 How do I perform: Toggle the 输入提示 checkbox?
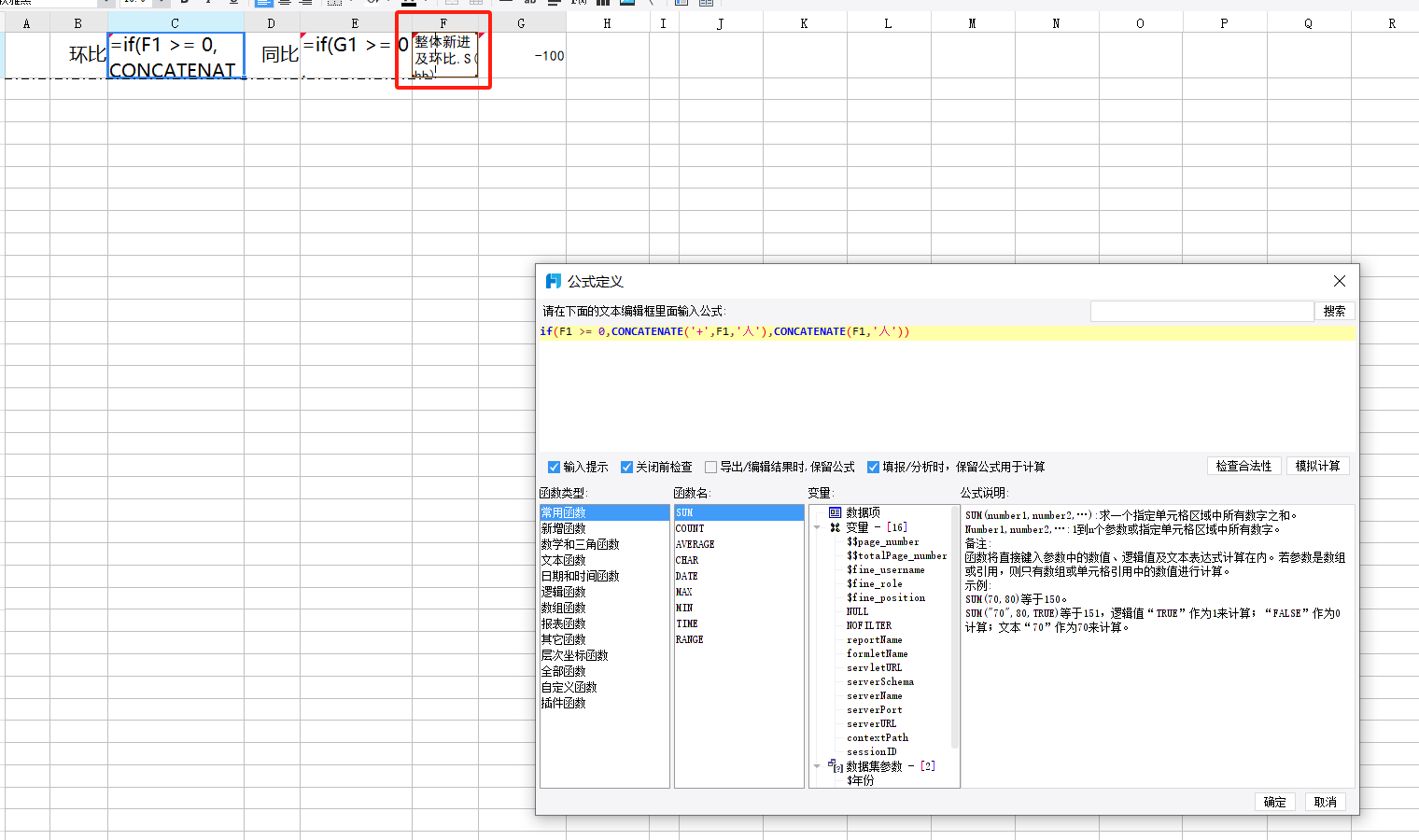coord(554,467)
